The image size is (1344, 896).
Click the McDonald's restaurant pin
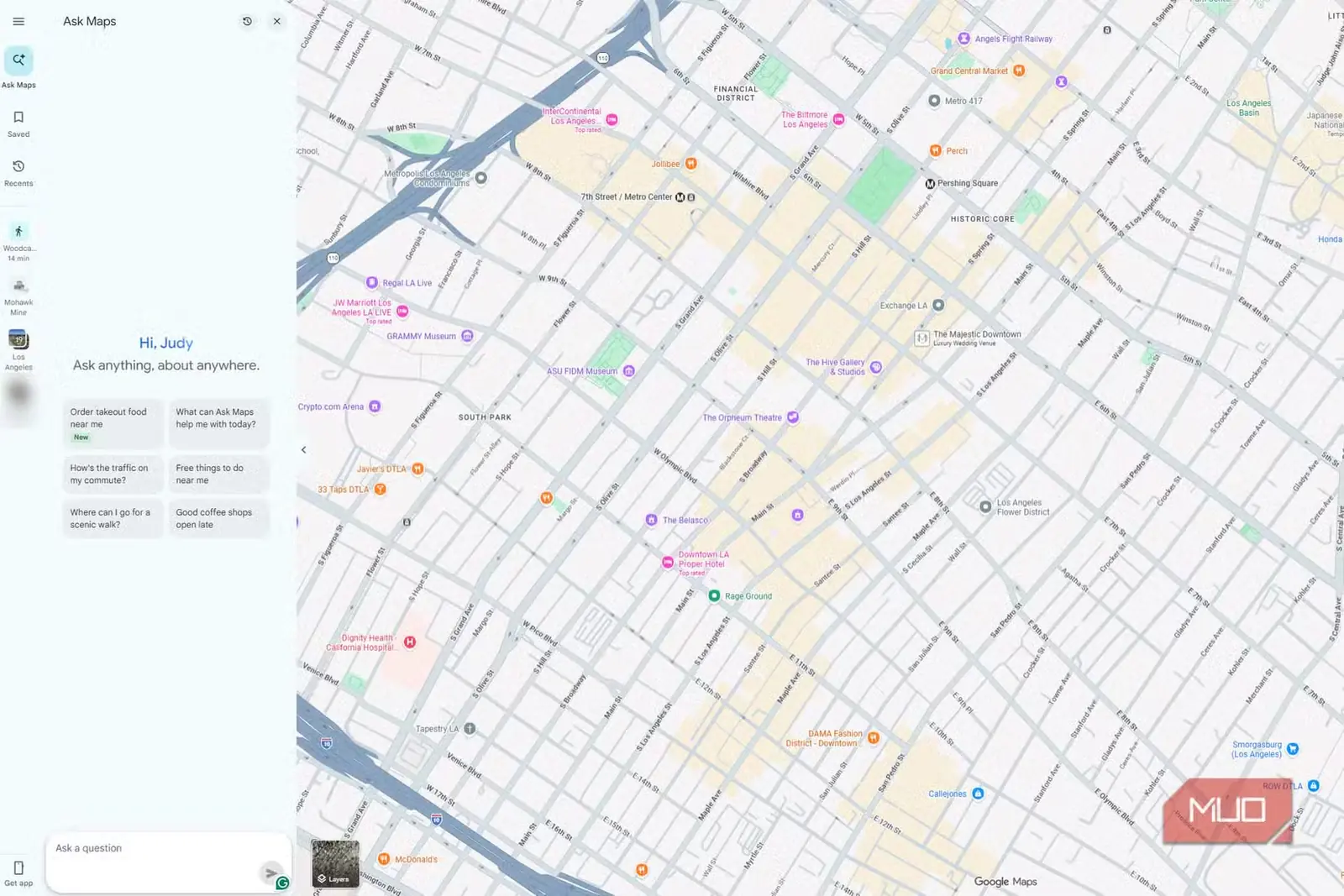pyautogui.click(x=384, y=859)
